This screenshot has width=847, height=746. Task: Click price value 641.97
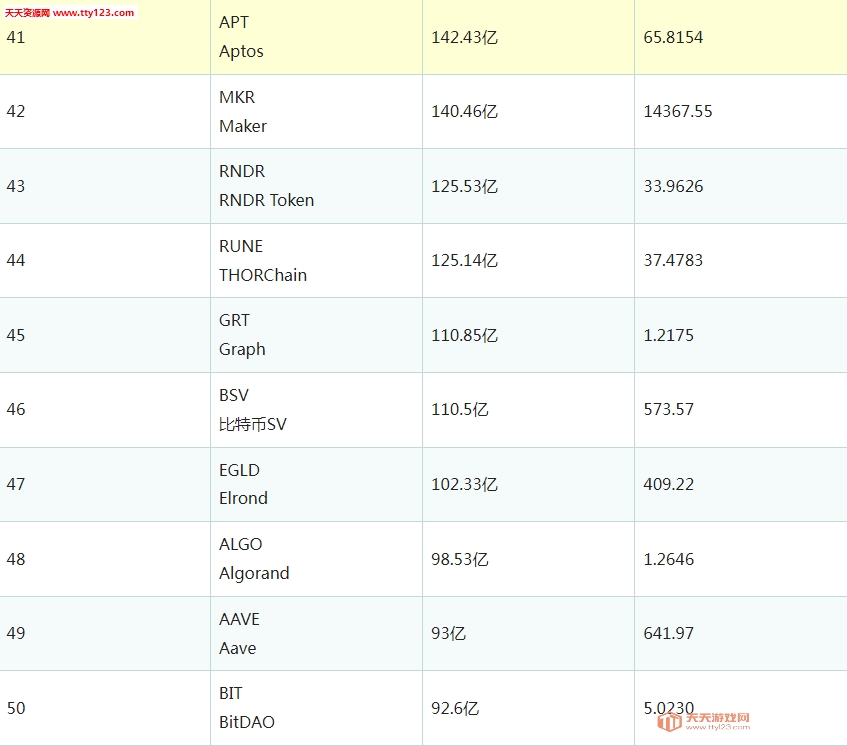[x=668, y=633]
